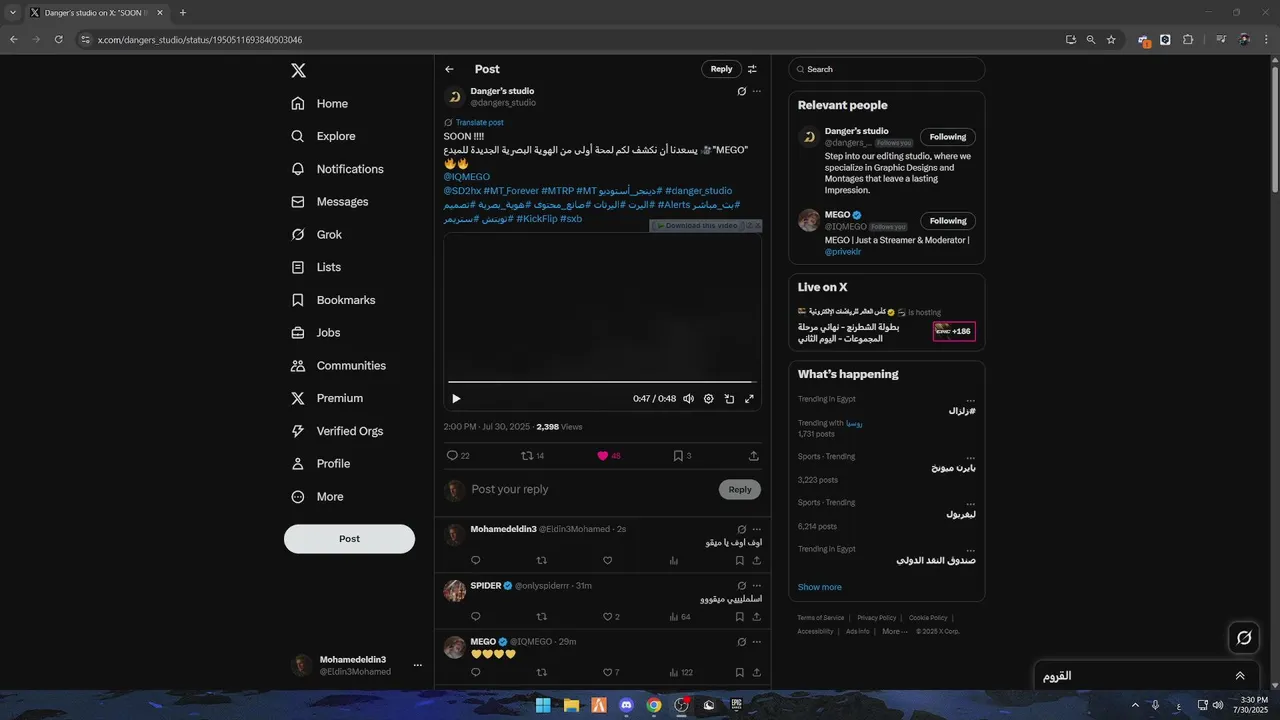This screenshot has width=1280, height=720.
Task: Mute the video sound
Action: click(688, 399)
